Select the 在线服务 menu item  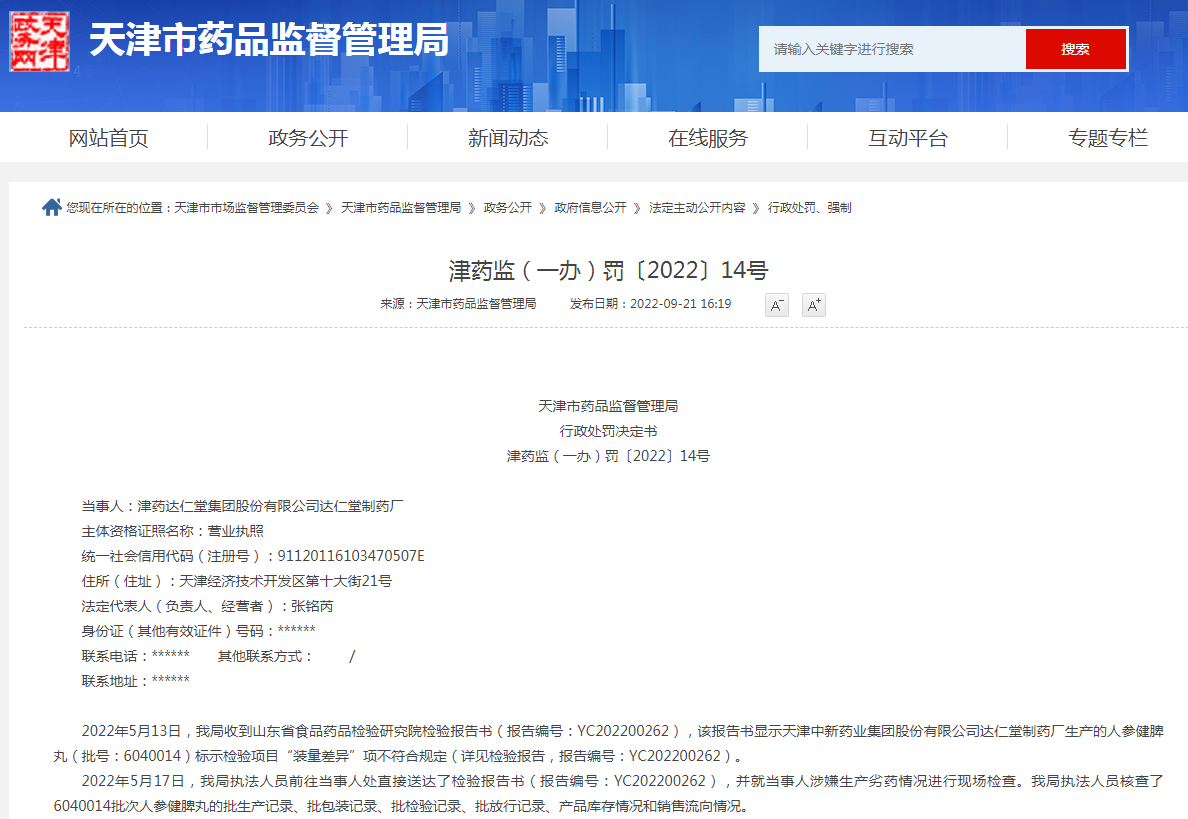click(x=708, y=138)
